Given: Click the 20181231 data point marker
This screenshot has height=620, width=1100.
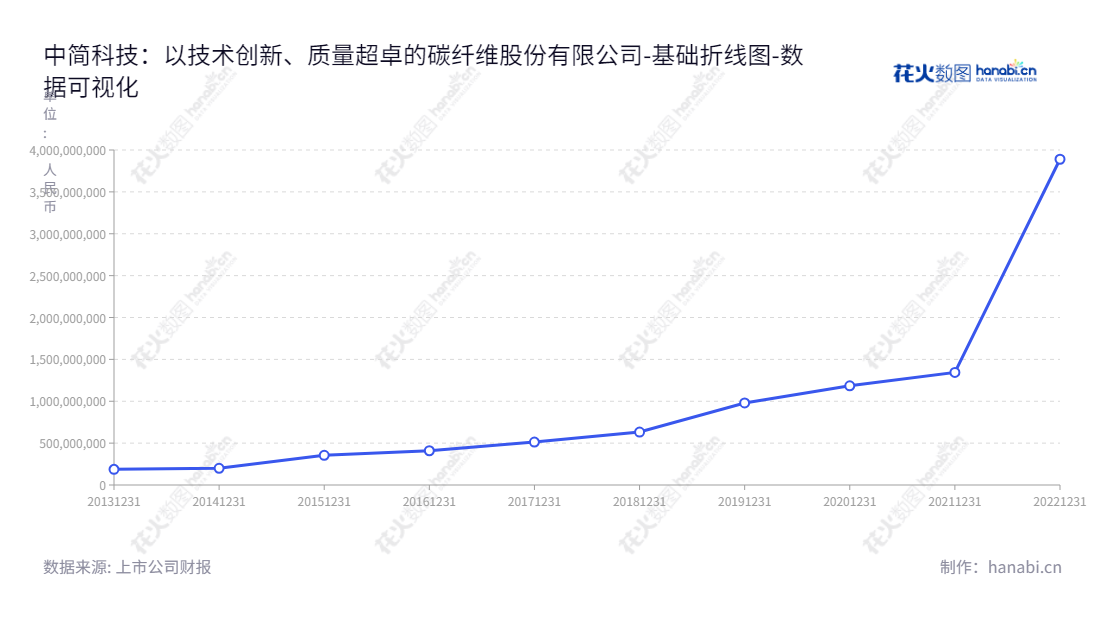Looking at the screenshot, I should click(x=638, y=431).
